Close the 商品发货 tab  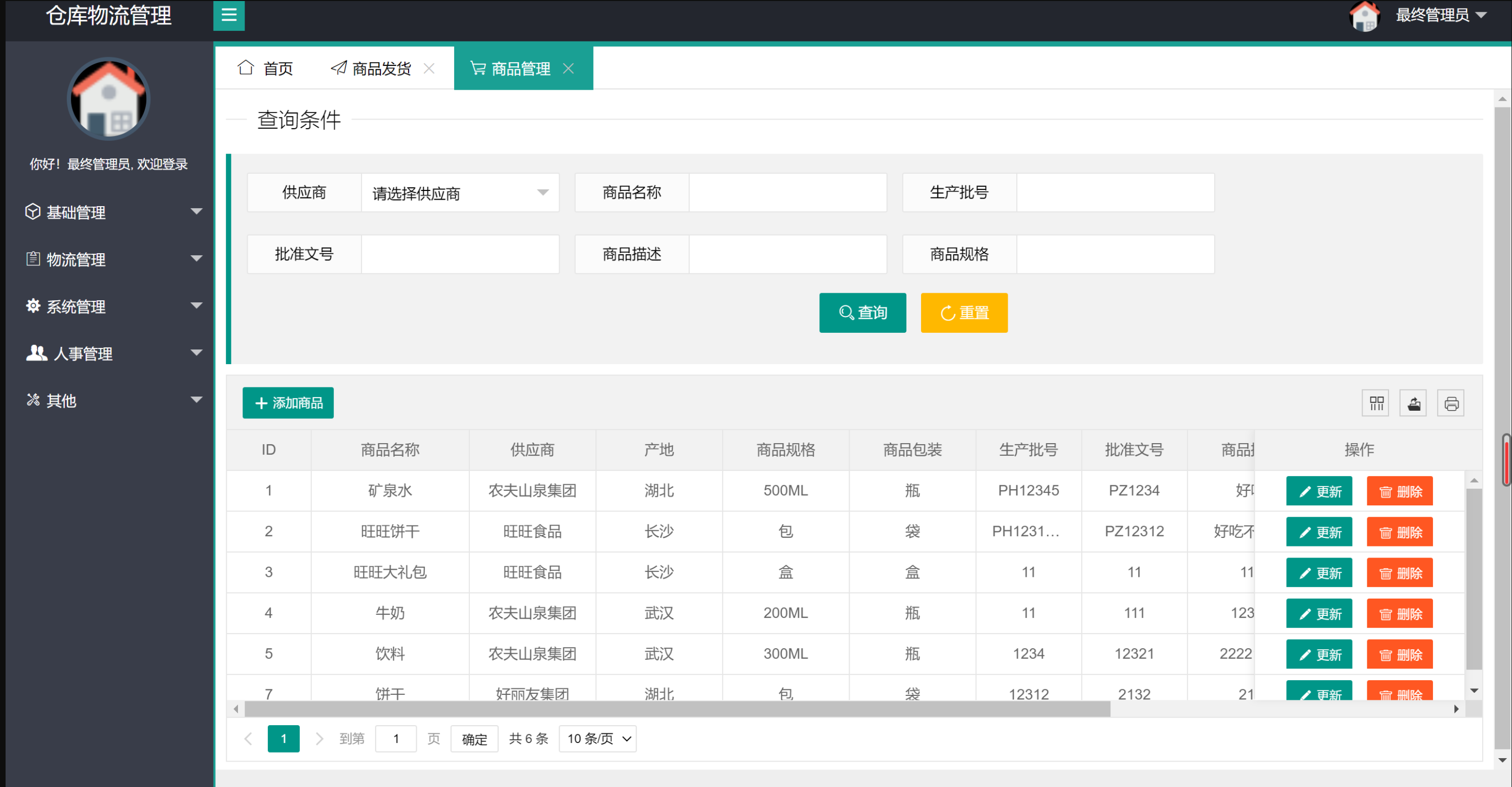coord(429,69)
